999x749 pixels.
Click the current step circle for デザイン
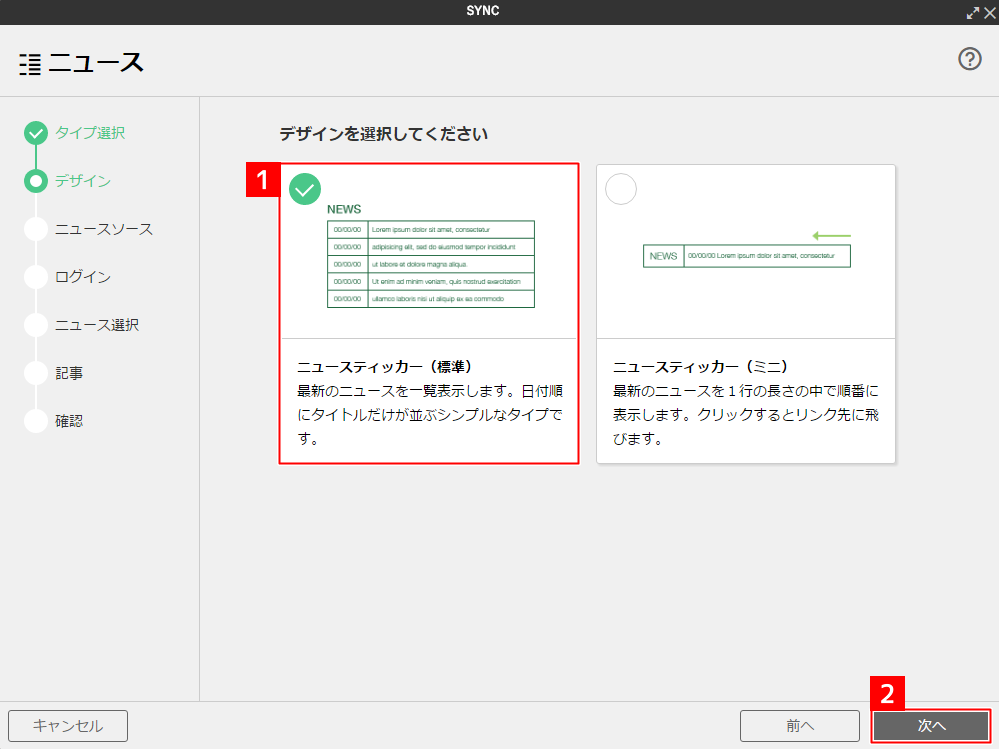tap(36, 181)
